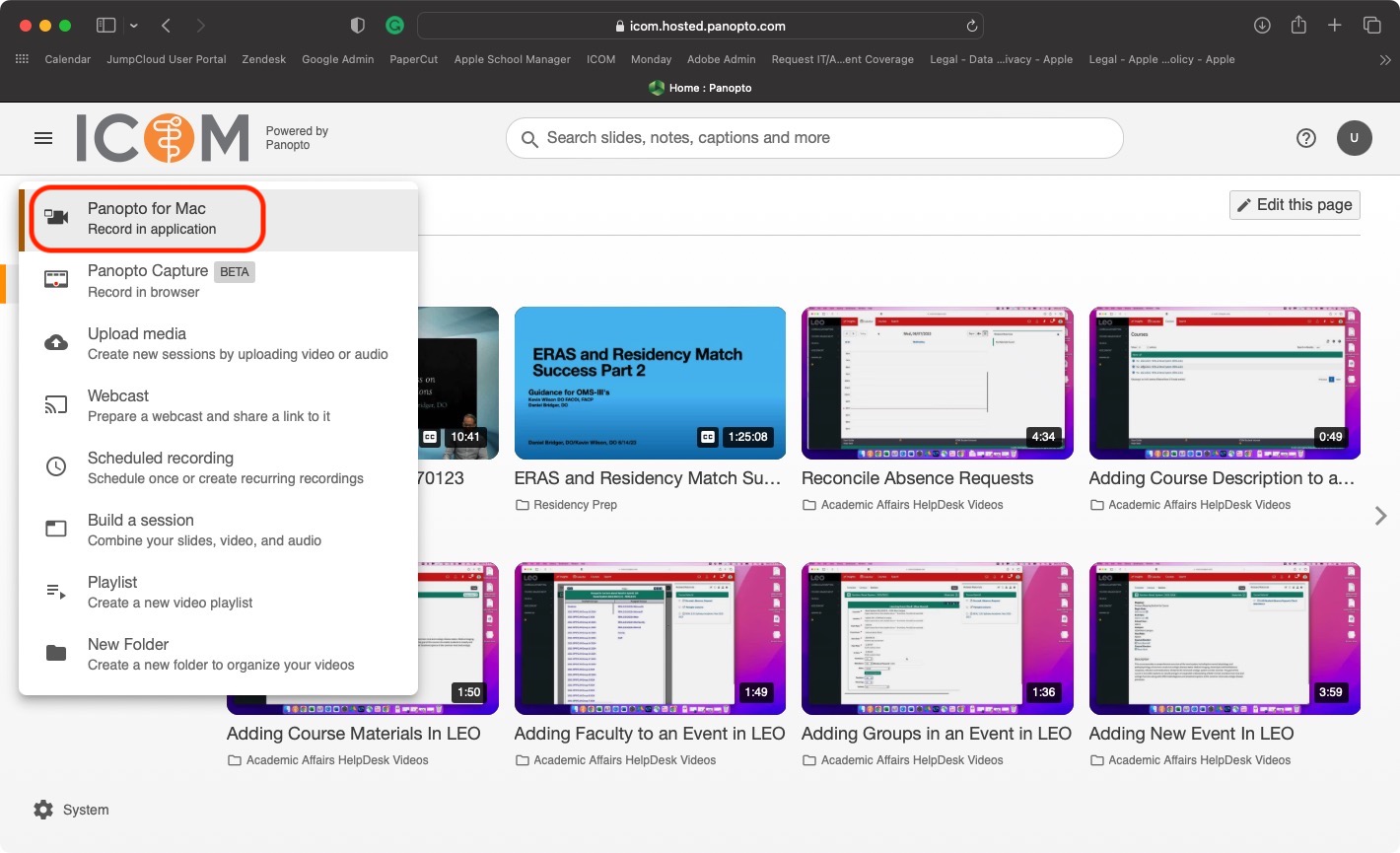The width and height of the screenshot is (1400, 853).
Task: Click the Build a session icon
Action: 57,530
